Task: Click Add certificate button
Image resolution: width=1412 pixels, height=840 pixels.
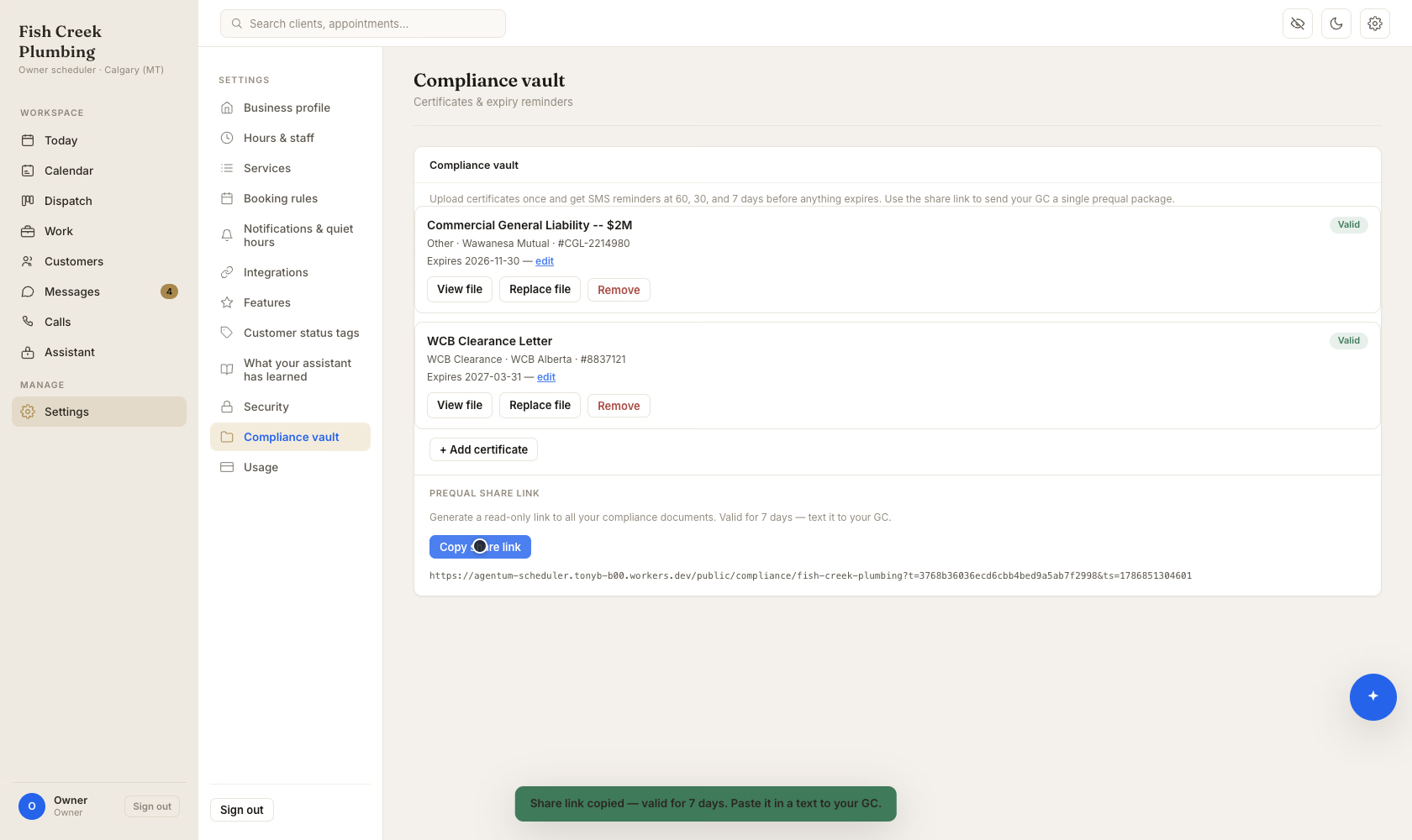Action: [483, 449]
